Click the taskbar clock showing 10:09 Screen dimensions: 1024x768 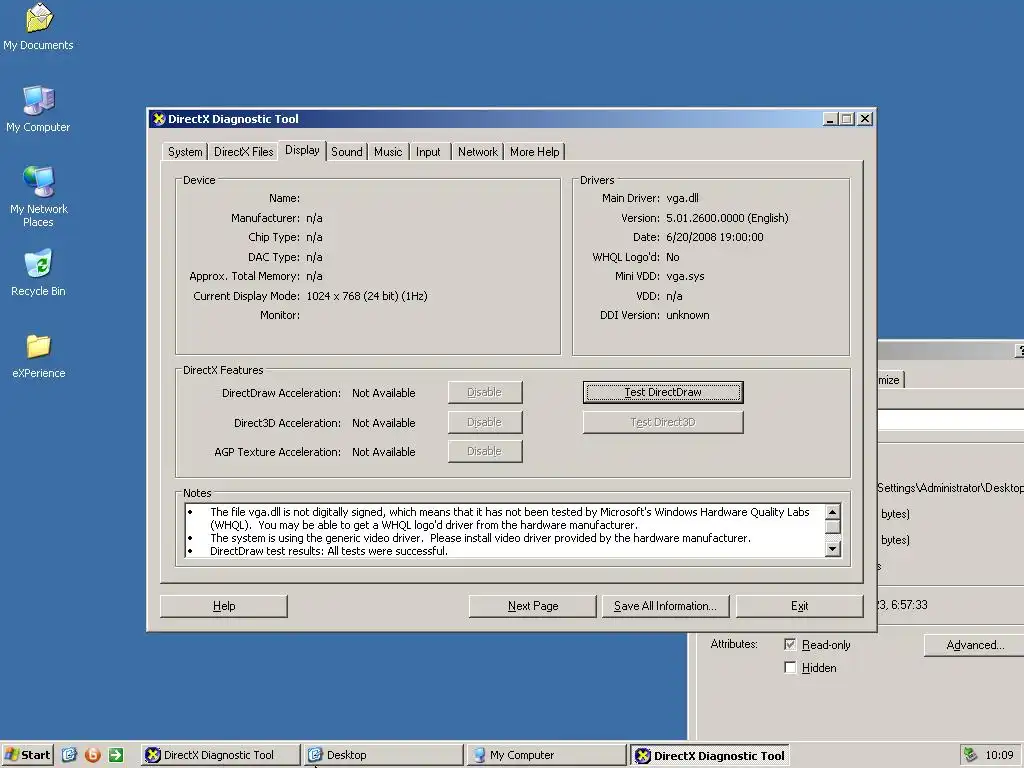click(999, 755)
